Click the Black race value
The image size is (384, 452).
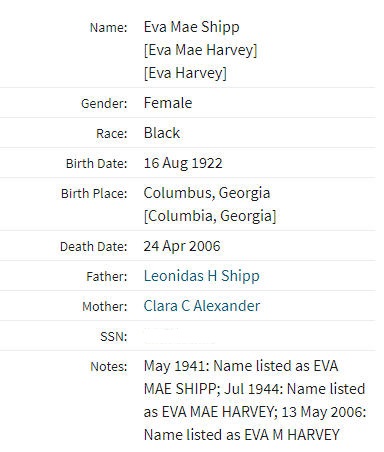coord(162,133)
